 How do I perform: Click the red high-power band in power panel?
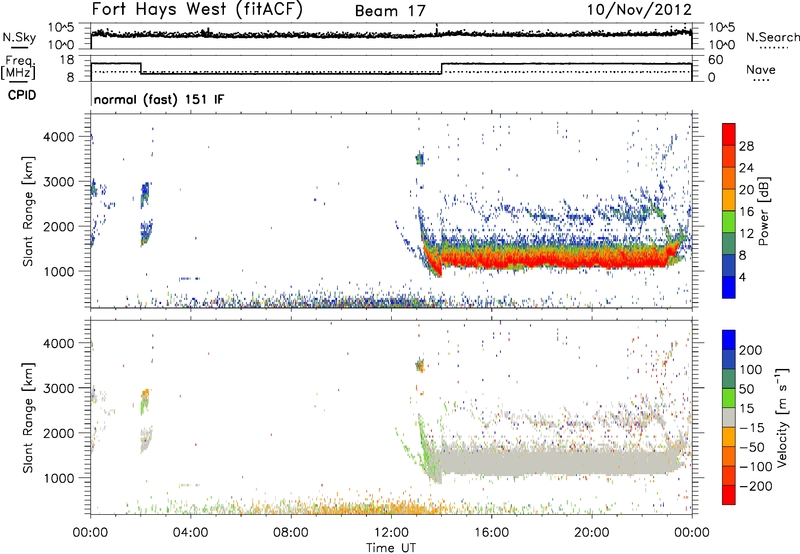[556, 259]
